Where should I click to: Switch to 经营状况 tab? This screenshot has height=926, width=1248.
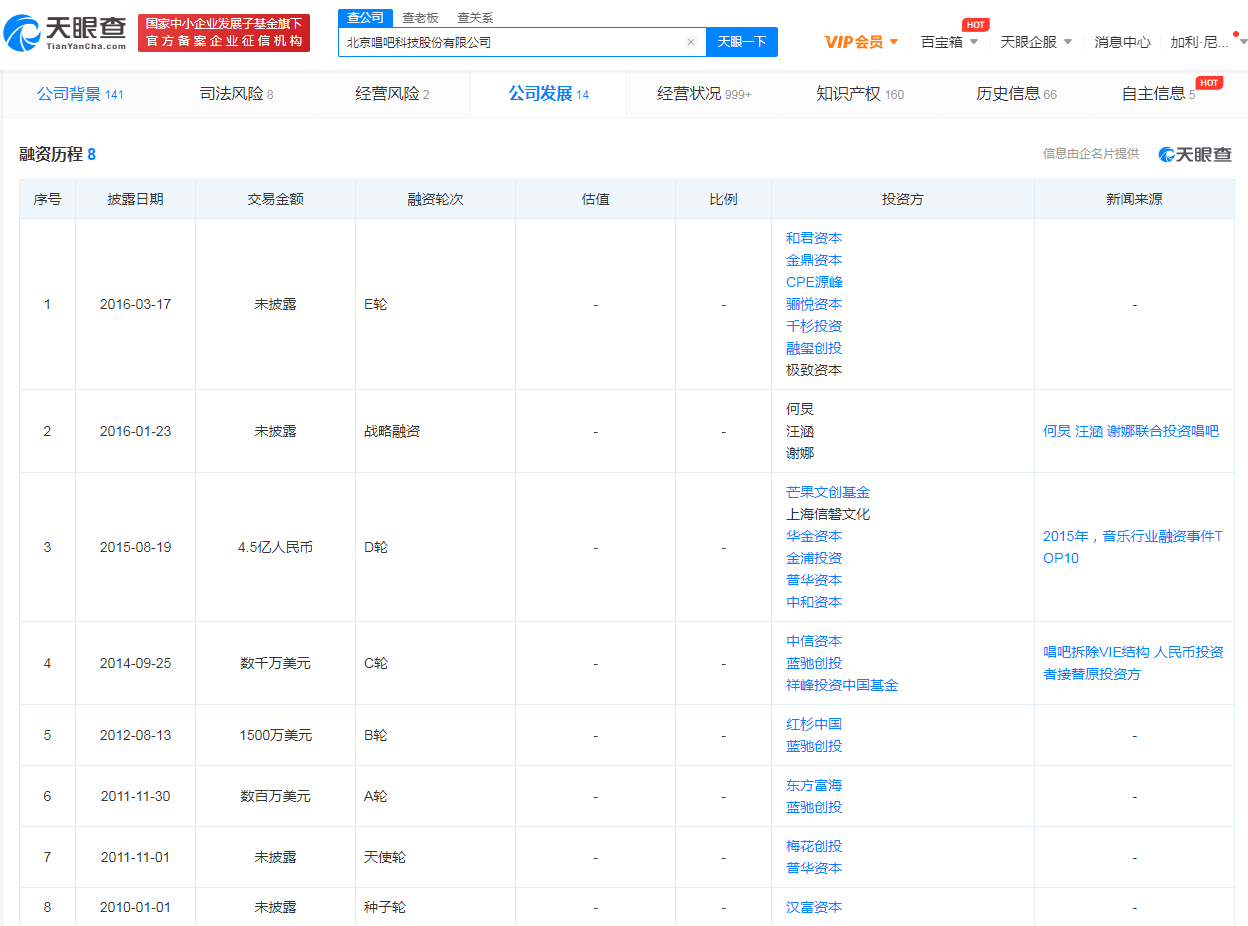(x=704, y=94)
